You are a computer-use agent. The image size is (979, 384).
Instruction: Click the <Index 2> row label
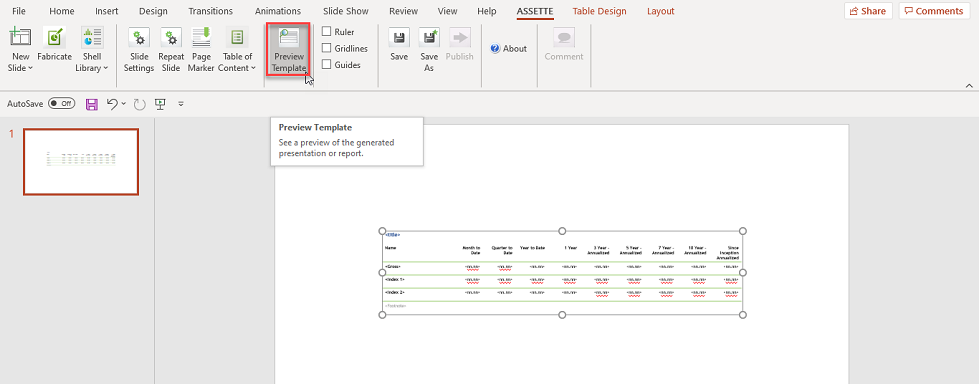395,292
